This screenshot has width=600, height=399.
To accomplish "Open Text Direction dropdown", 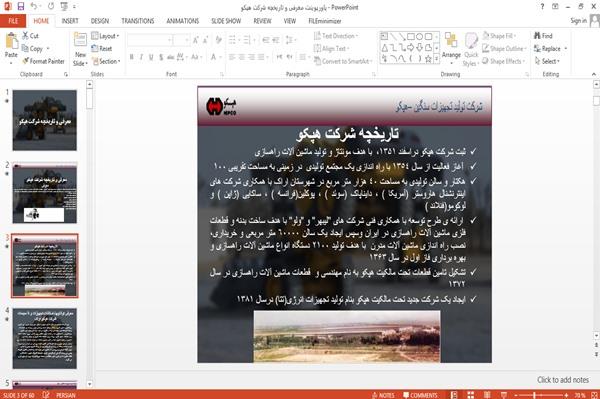I will click(x=336, y=36).
